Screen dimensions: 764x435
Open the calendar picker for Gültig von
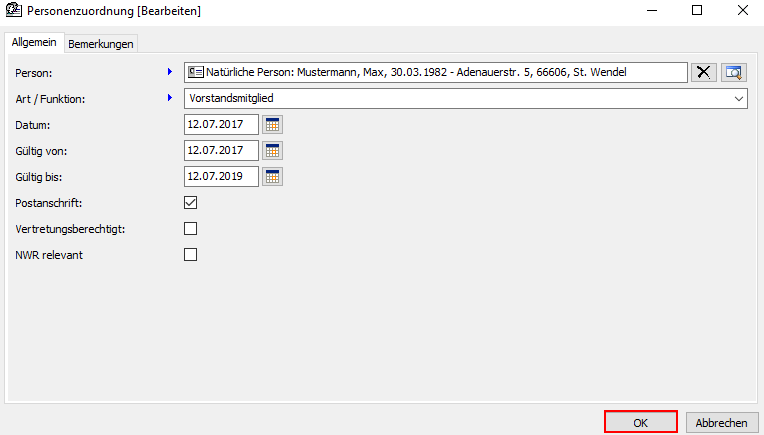tap(272, 150)
